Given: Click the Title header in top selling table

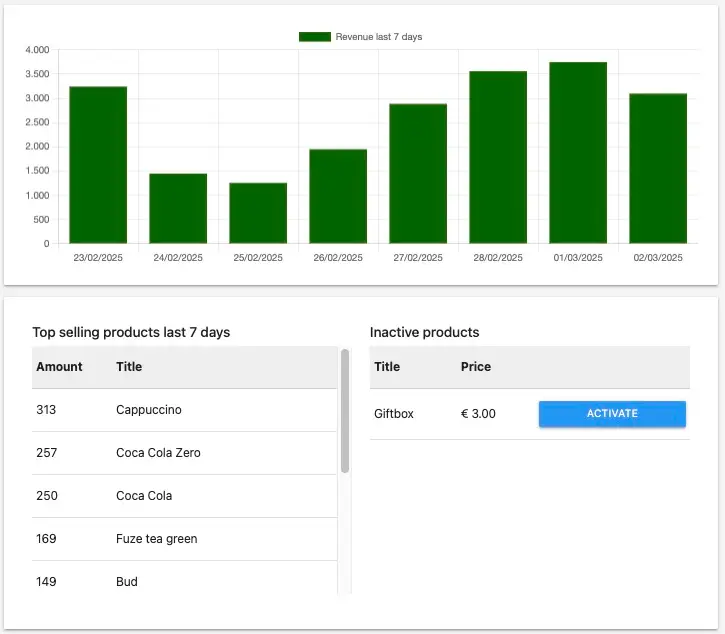Looking at the screenshot, I should (129, 367).
